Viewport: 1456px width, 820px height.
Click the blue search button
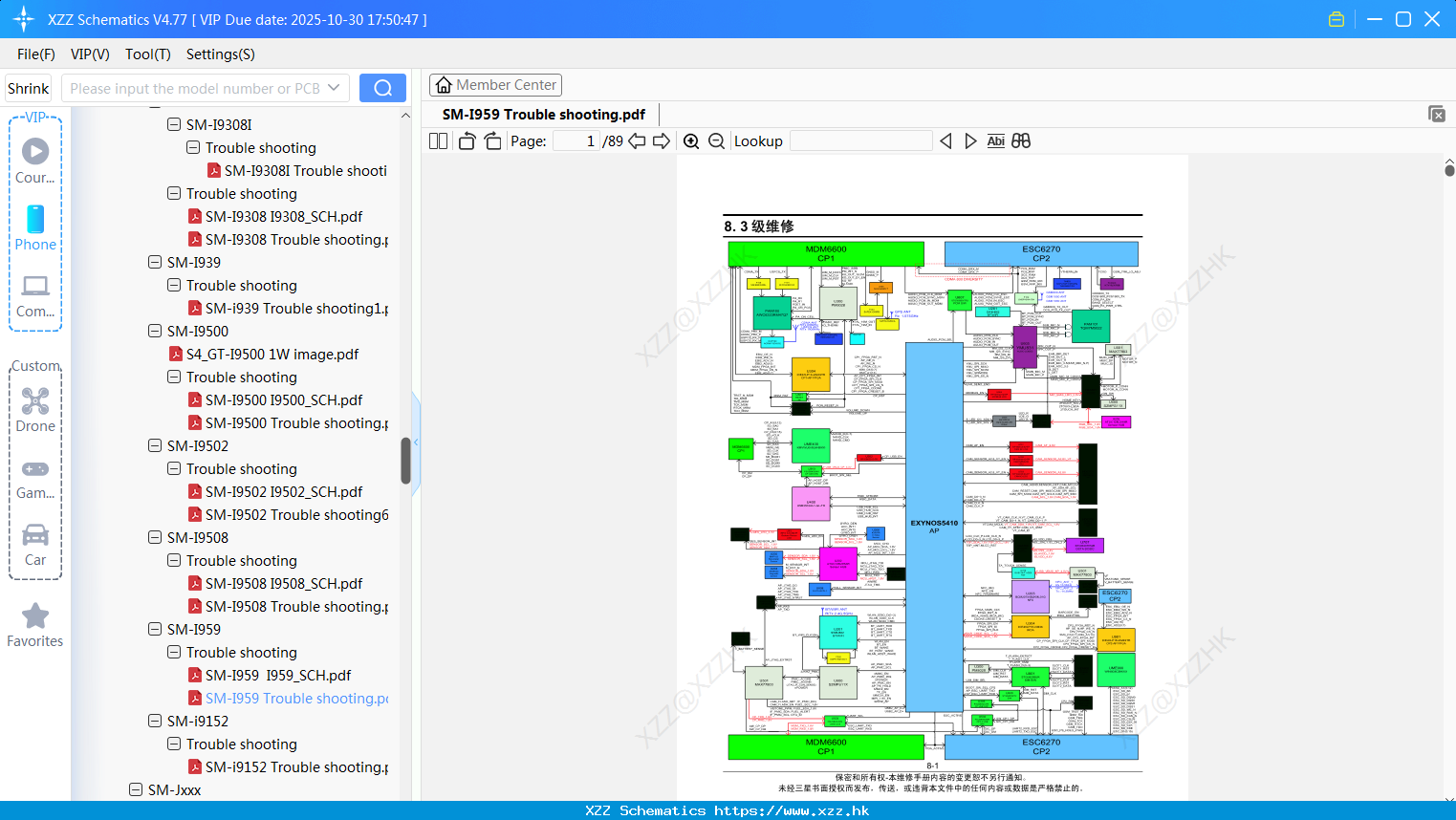tap(382, 88)
